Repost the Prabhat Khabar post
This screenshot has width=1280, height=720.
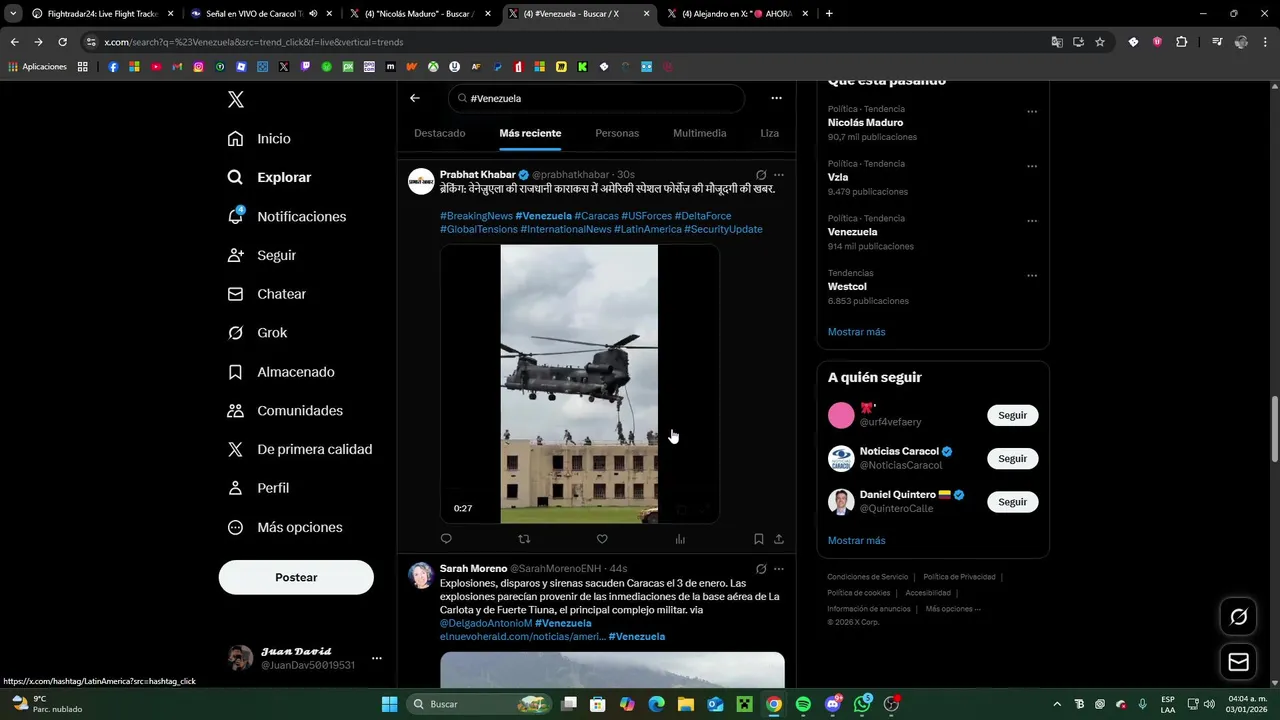pyautogui.click(x=524, y=539)
